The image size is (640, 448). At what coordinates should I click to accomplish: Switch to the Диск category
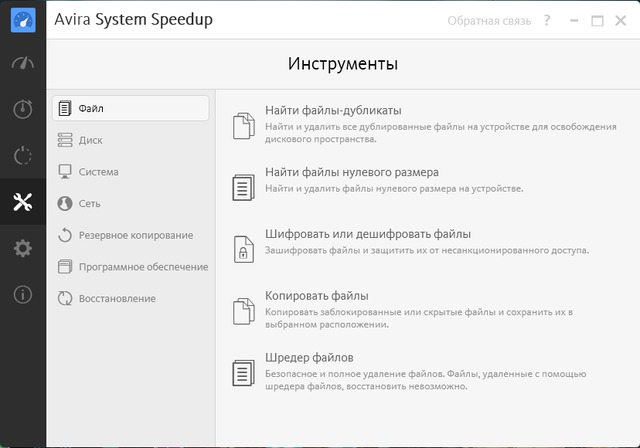coord(90,140)
